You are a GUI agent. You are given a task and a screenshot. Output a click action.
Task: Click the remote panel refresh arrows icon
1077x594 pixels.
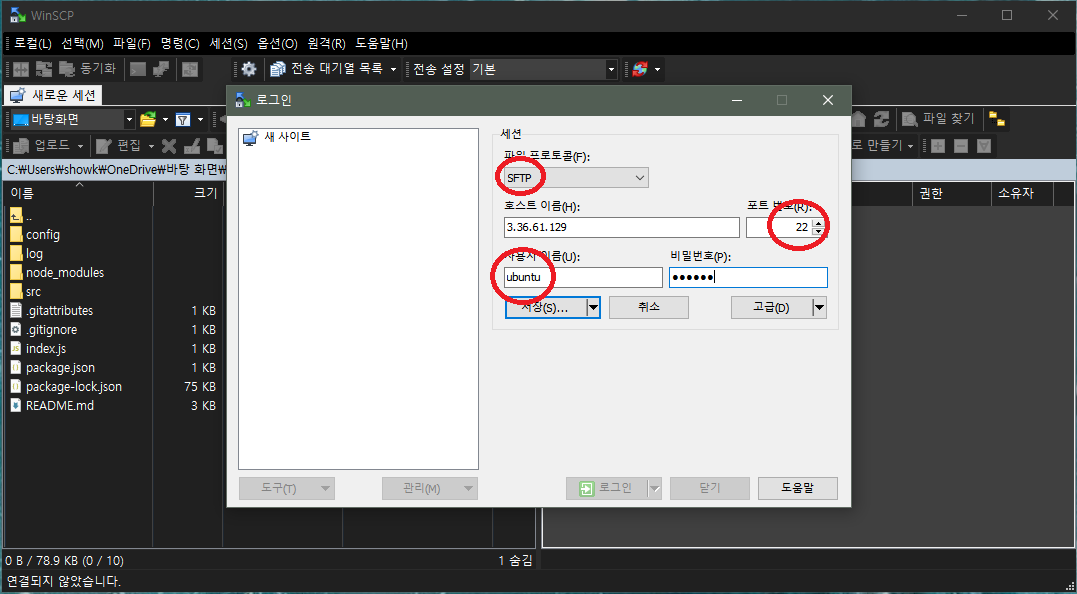[881, 119]
